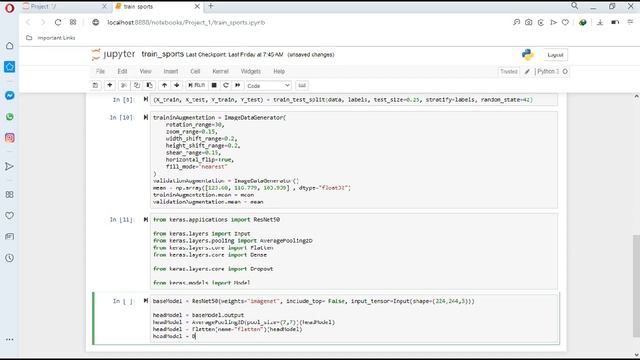The height and width of the screenshot is (360, 640).
Task: Open the Insert menu
Action: (171, 71)
